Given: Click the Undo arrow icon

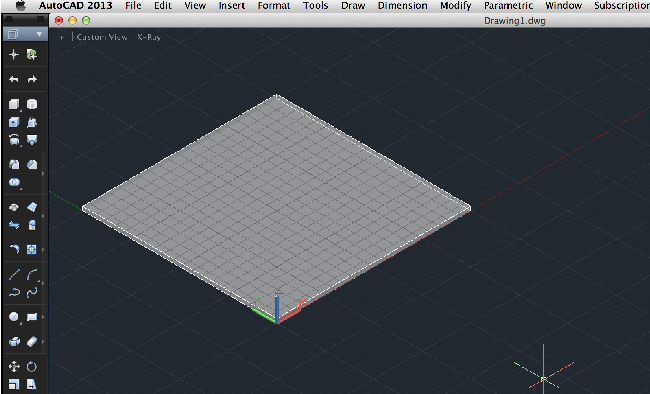Looking at the screenshot, I should (14, 79).
